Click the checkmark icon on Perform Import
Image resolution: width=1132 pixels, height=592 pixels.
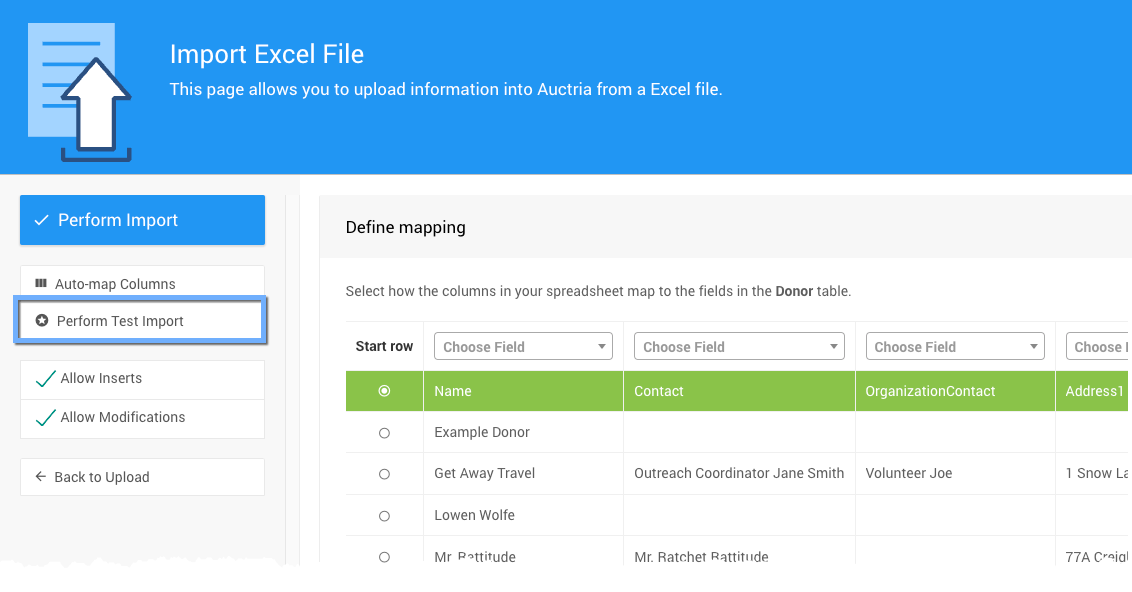tap(41, 220)
